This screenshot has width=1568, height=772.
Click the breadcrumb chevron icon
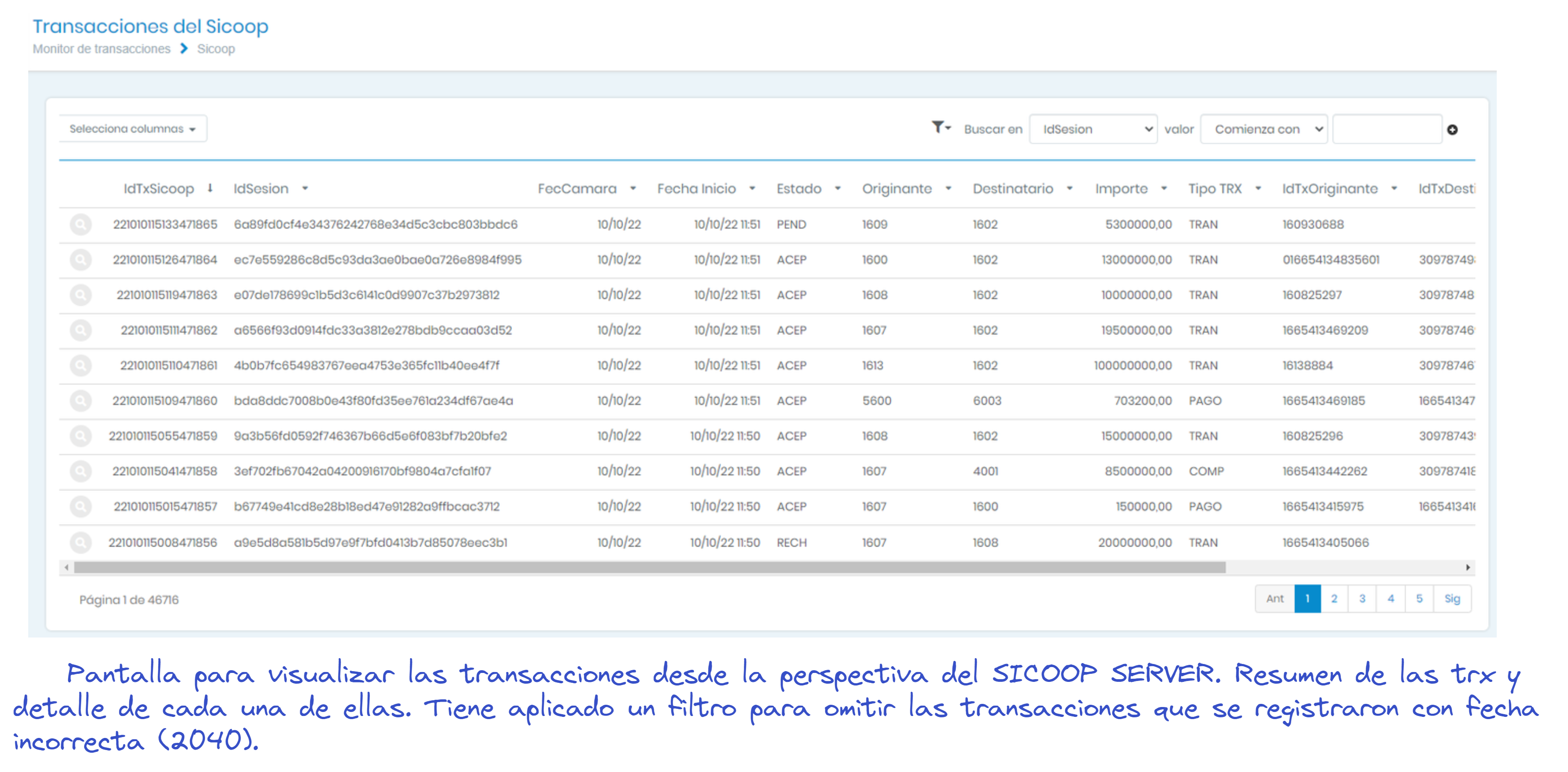tap(184, 49)
